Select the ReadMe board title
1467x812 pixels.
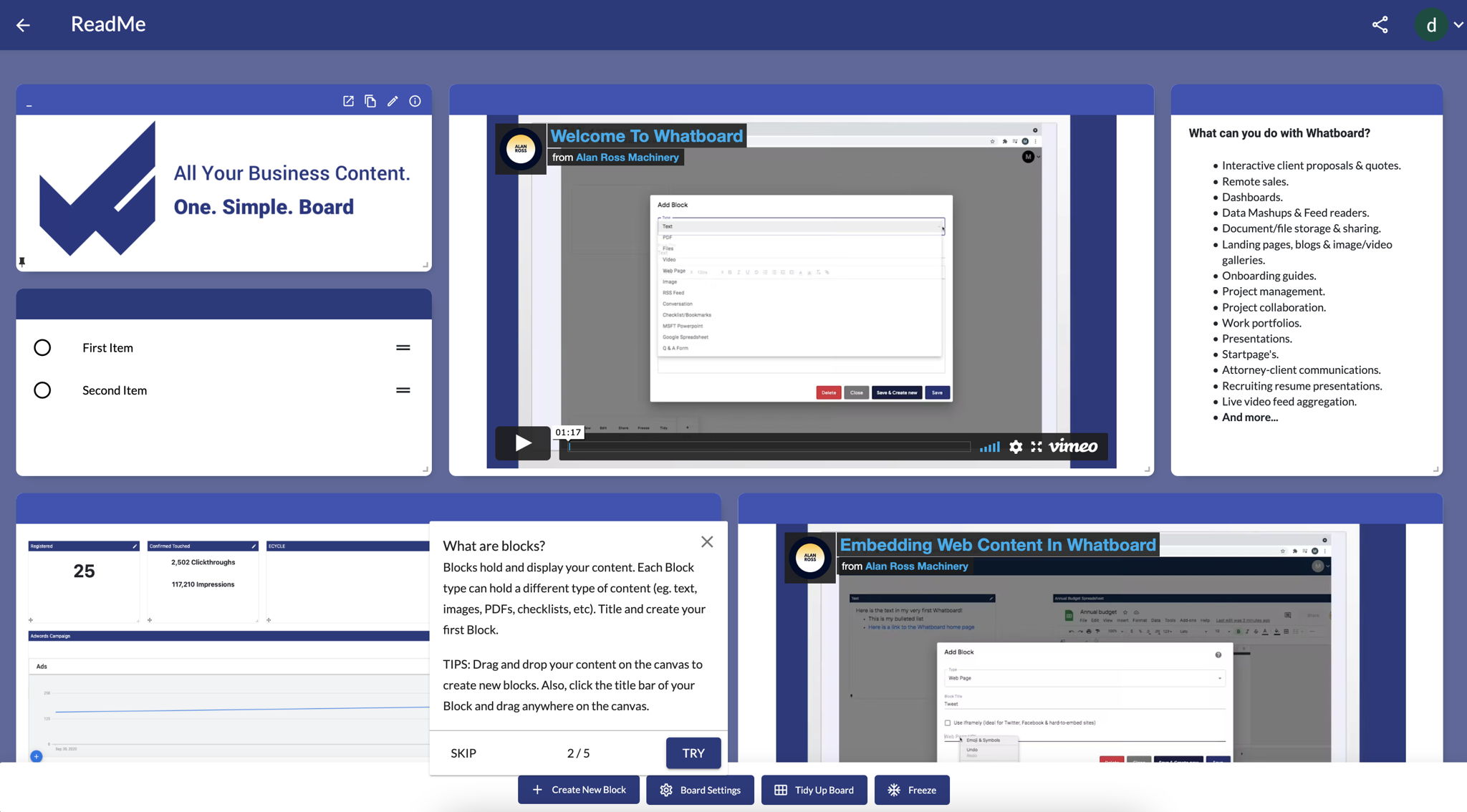(108, 24)
